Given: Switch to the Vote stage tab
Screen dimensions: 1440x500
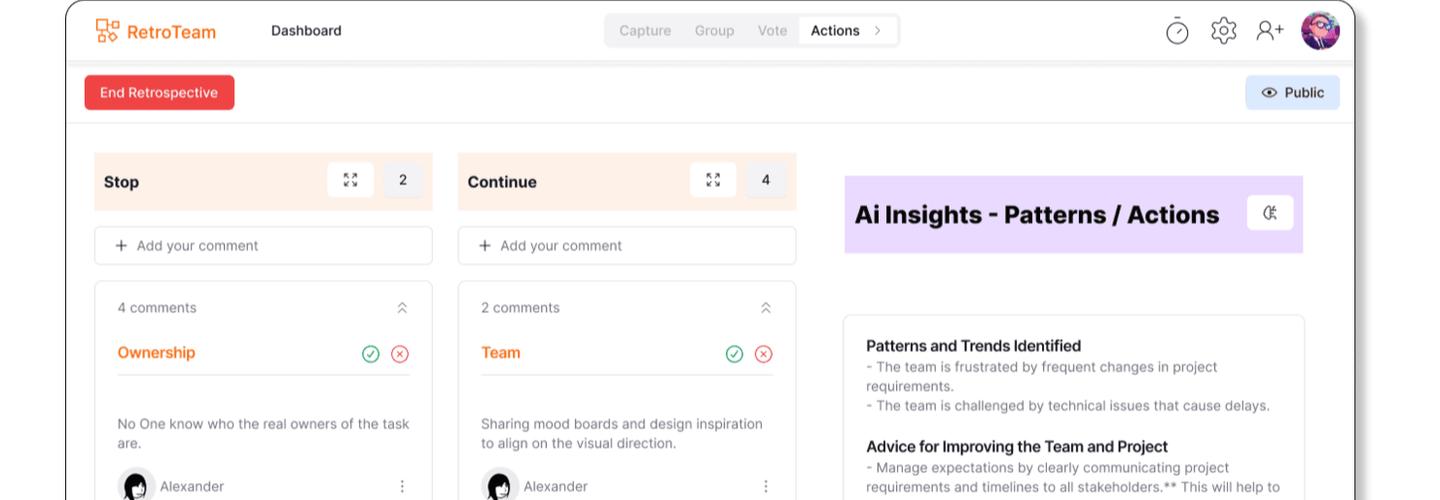Looking at the screenshot, I should (772, 31).
